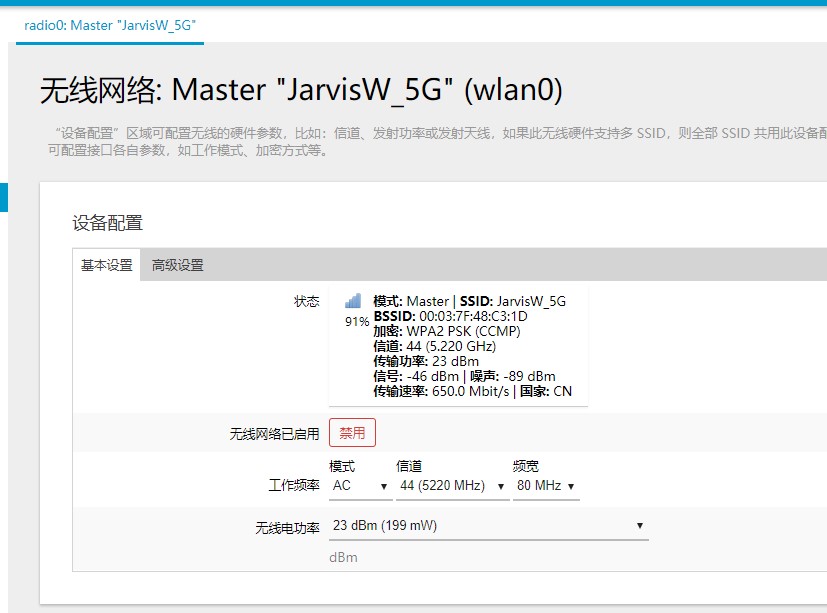
Task: Click the 信道 44 (5.220 GHz) status line
Action: [435, 347]
